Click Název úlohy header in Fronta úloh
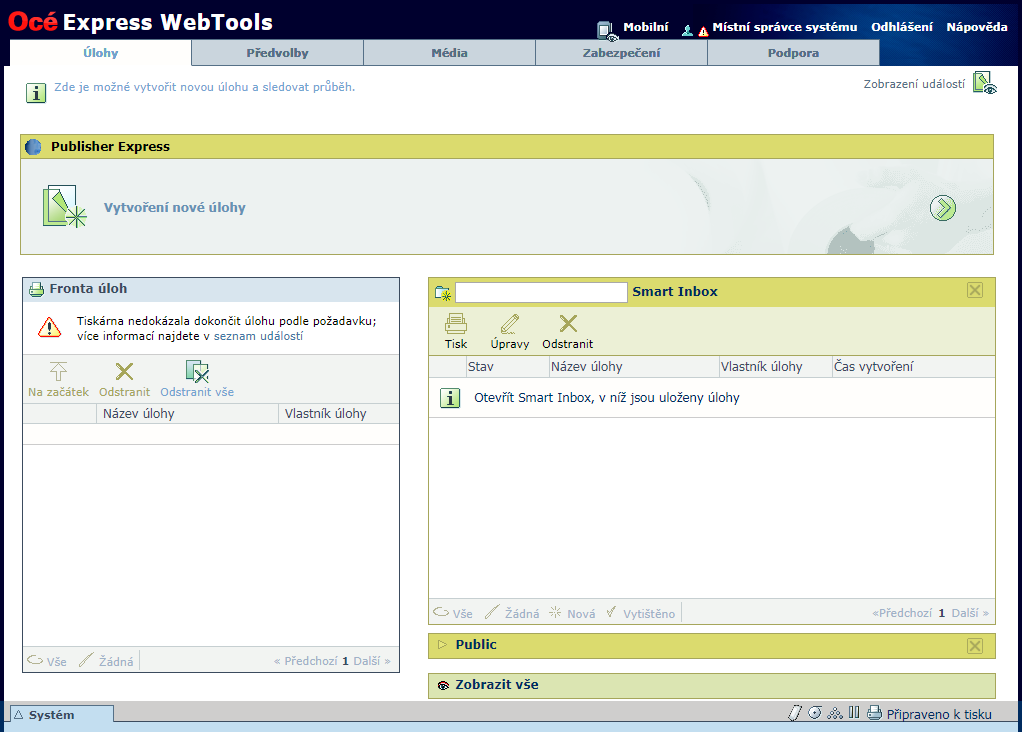Screen dimensions: 1022x732 (x=138, y=414)
